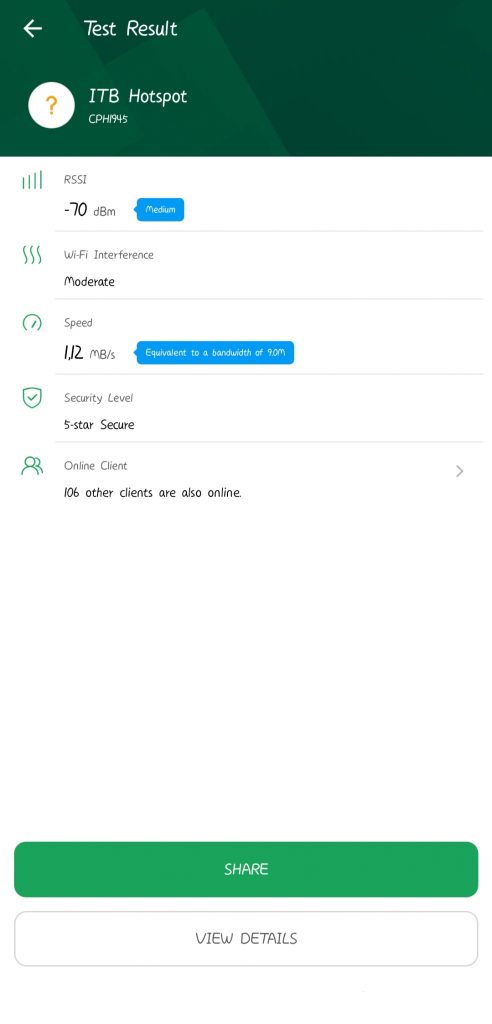Tap the Wi-Fi Interference waves icon
Viewport: 492px width, 1024px height.
point(32,255)
